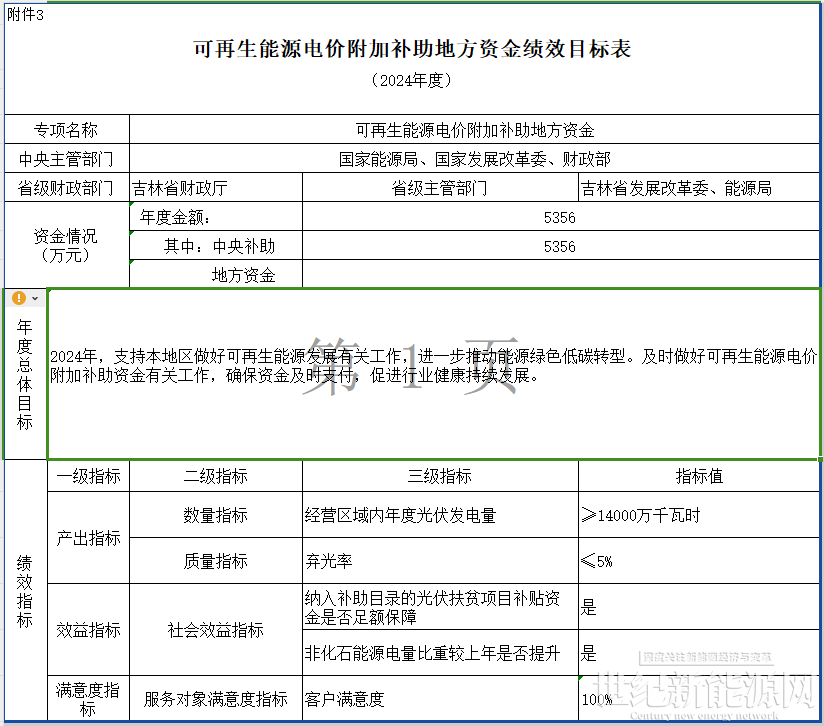
Task: Select the 省级主管部门 cell
Action: 440,188
